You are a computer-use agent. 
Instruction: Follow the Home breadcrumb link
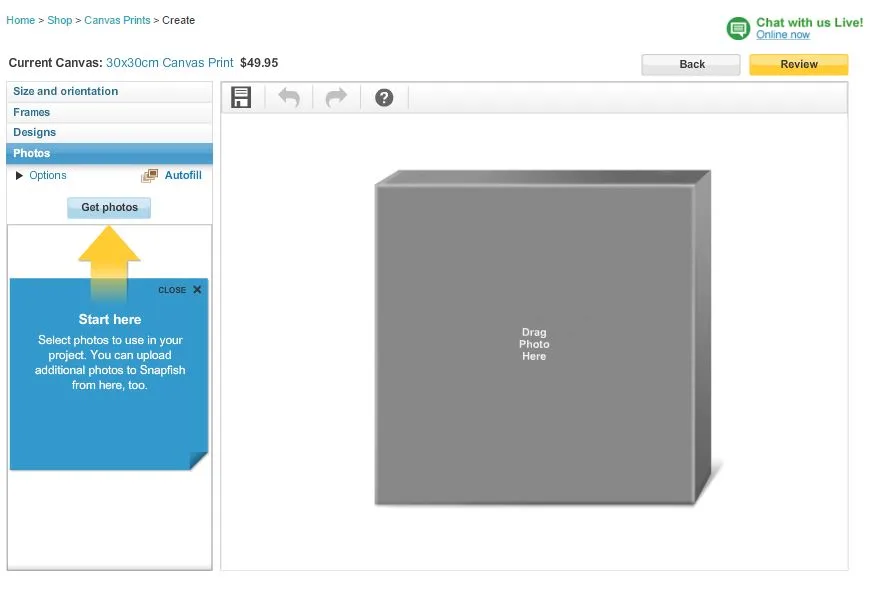click(x=20, y=20)
